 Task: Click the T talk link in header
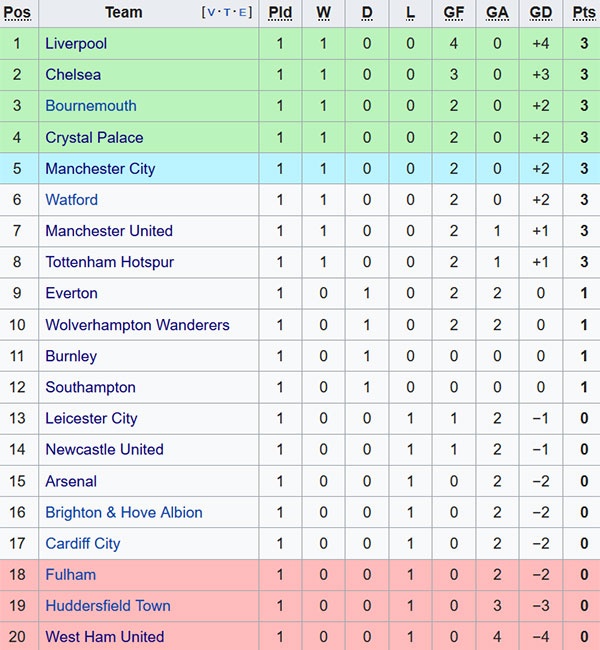click(228, 13)
